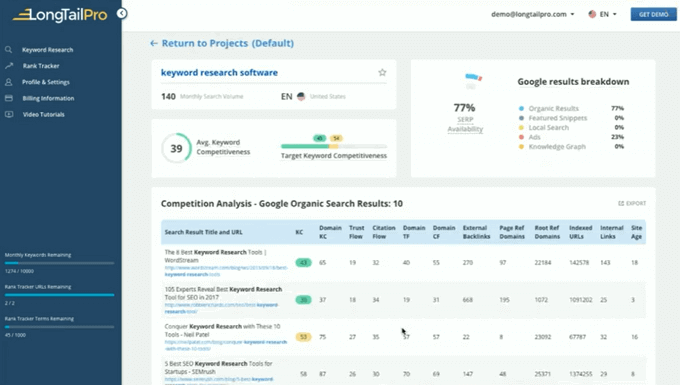This screenshot has height=385, width=680.
Task: Click the United States flag in keyword card
Action: 301,96
